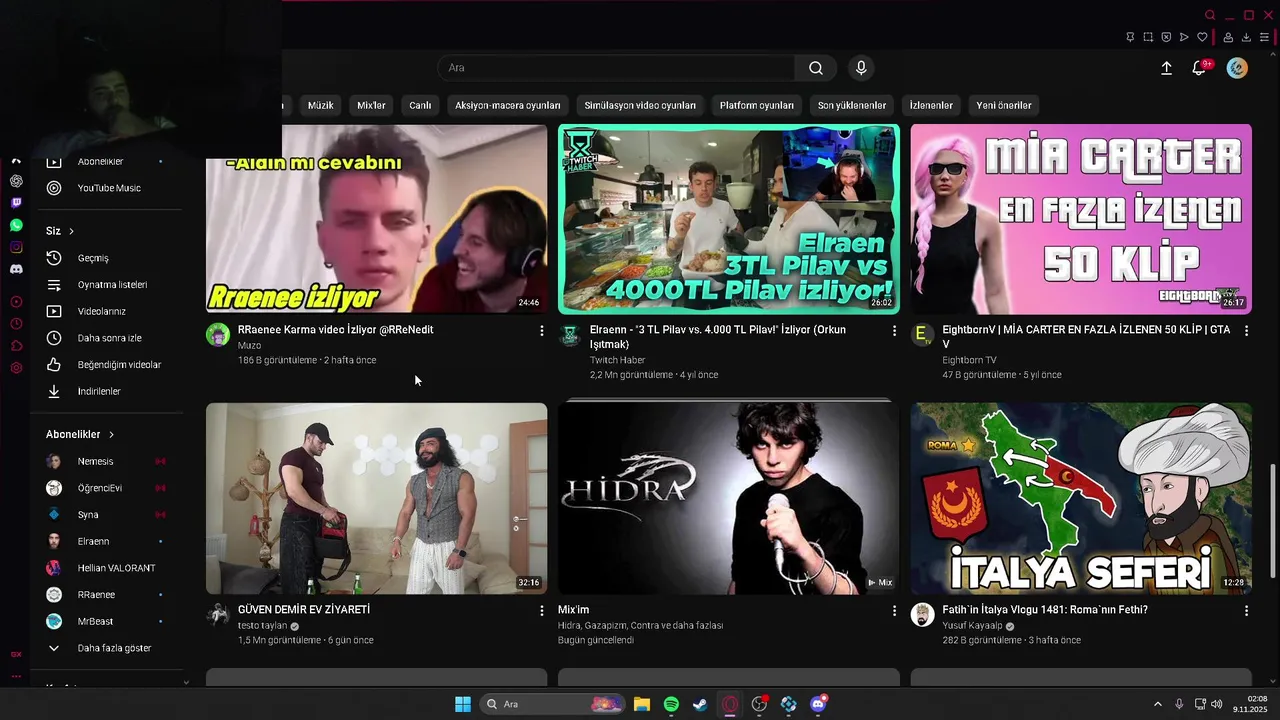Open browser history clock icon in sidebar

[x=16, y=324]
